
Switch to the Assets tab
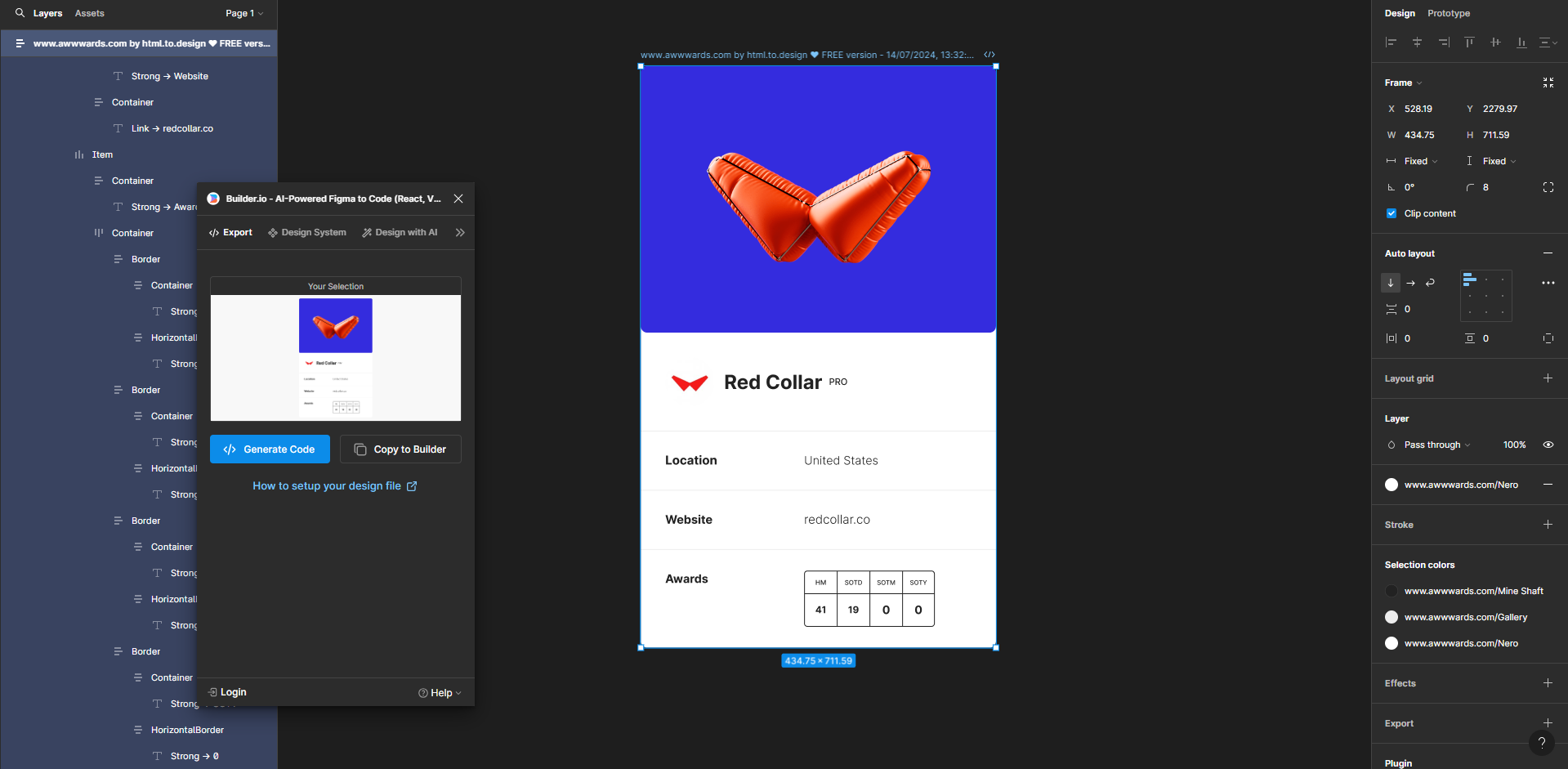click(88, 13)
